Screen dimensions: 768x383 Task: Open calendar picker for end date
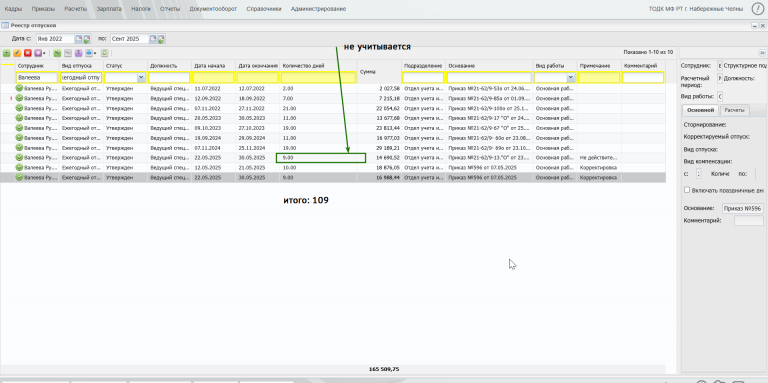coord(153,39)
